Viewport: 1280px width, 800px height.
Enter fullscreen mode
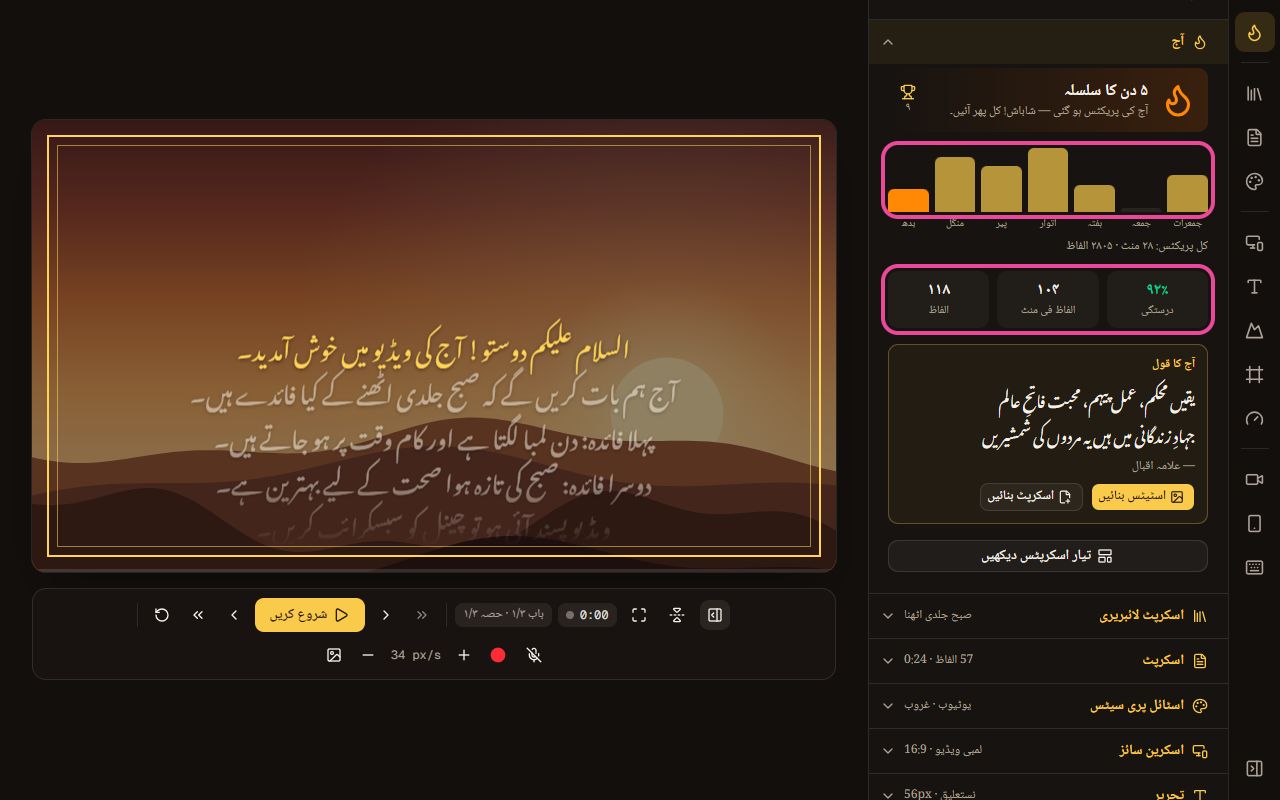[x=639, y=615]
